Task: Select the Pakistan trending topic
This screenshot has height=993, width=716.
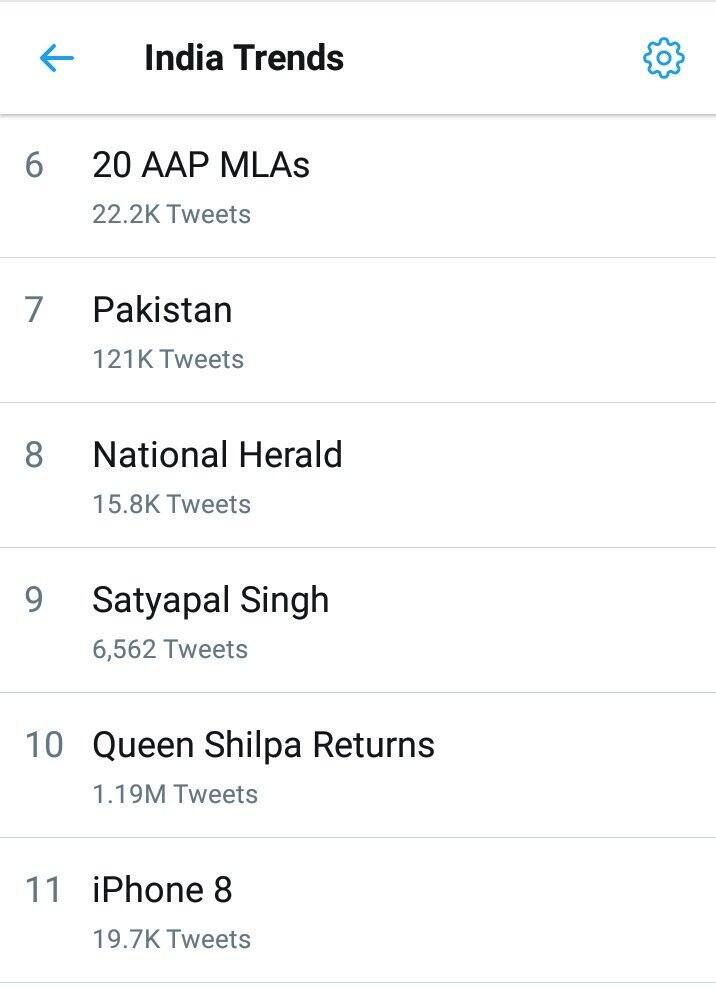Action: coord(161,310)
